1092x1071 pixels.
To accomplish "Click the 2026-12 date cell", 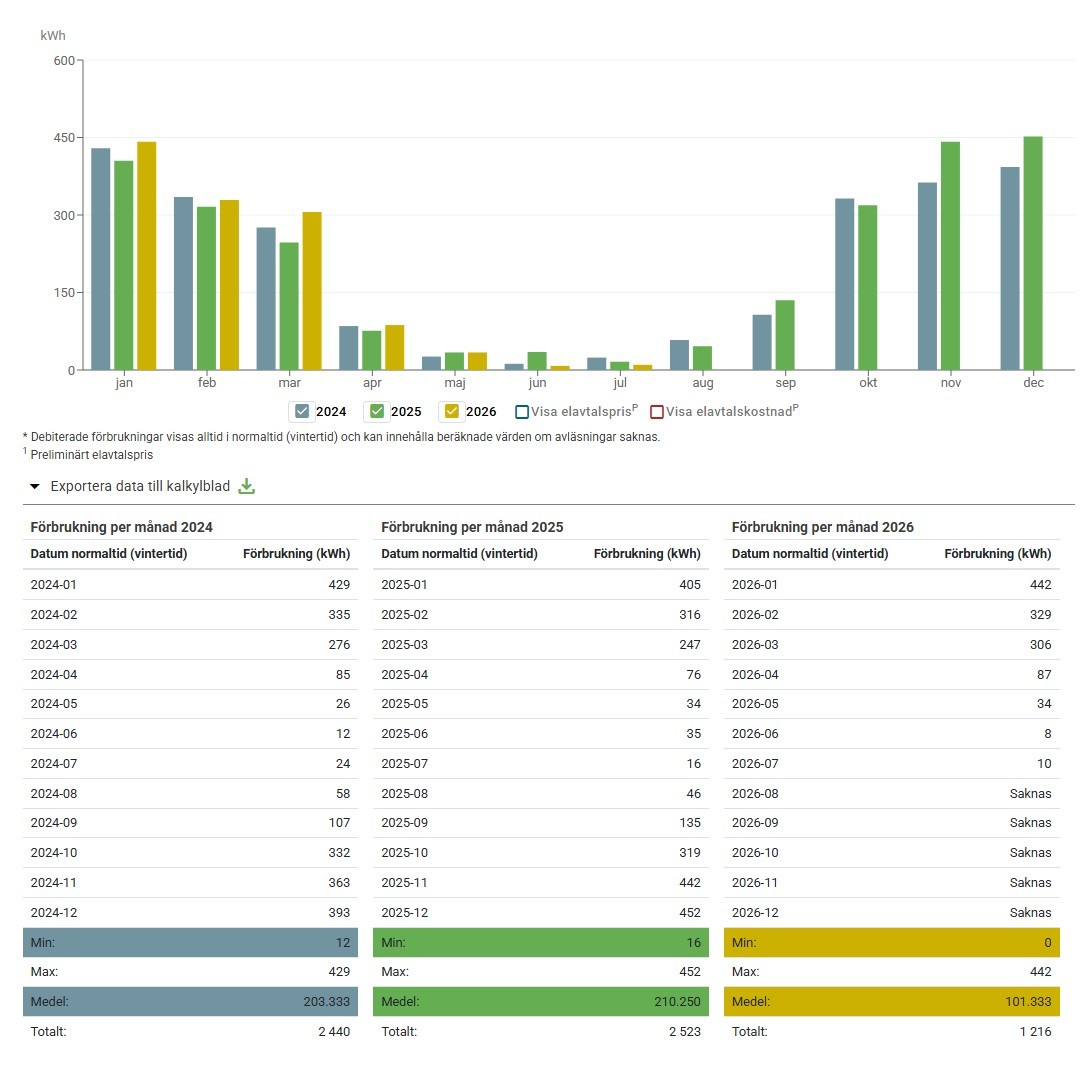I will pyautogui.click(x=755, y=913).
